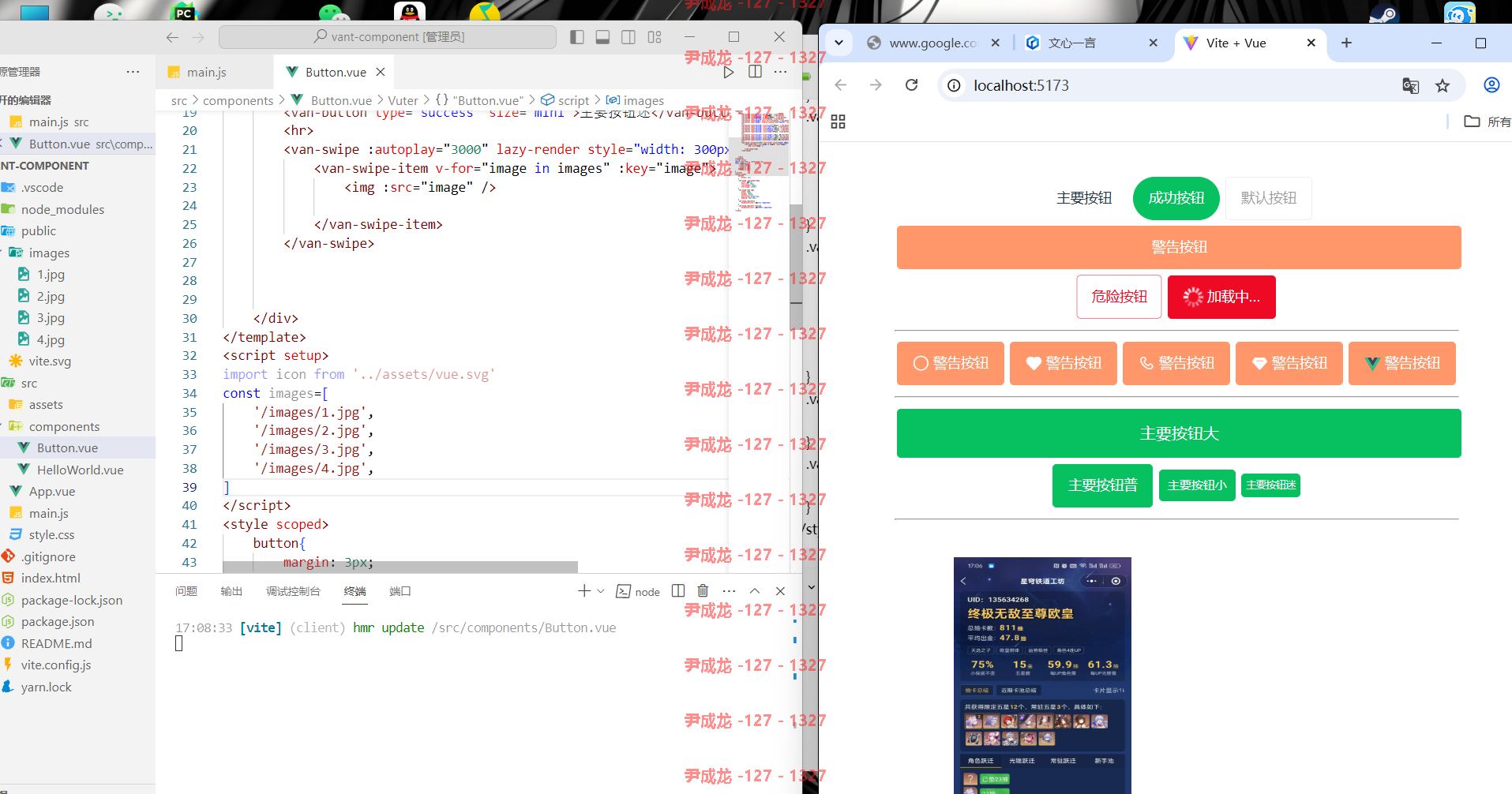Viewport: 1512px width, 794px height.
Task: Click the 危险按钮 outlined button
Action: [x=1119, y=297]
